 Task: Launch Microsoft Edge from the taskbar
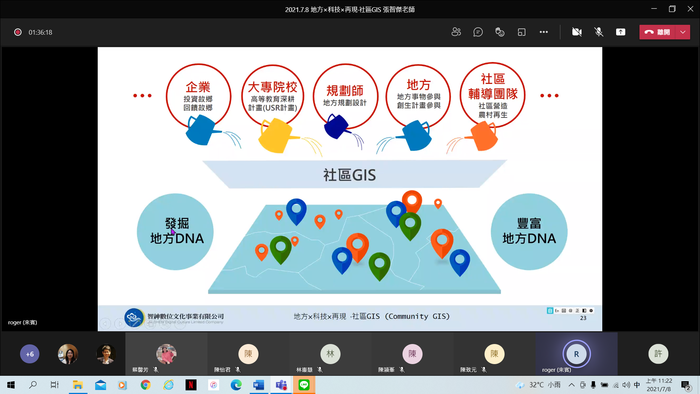(236, 385)
